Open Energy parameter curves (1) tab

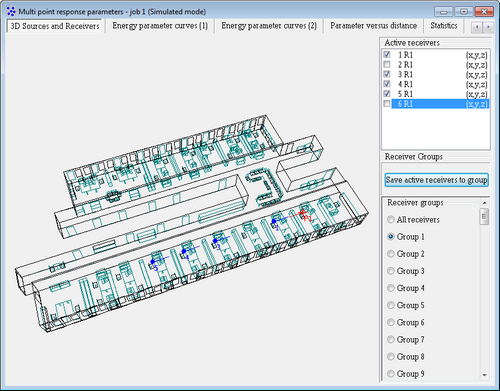160,26
